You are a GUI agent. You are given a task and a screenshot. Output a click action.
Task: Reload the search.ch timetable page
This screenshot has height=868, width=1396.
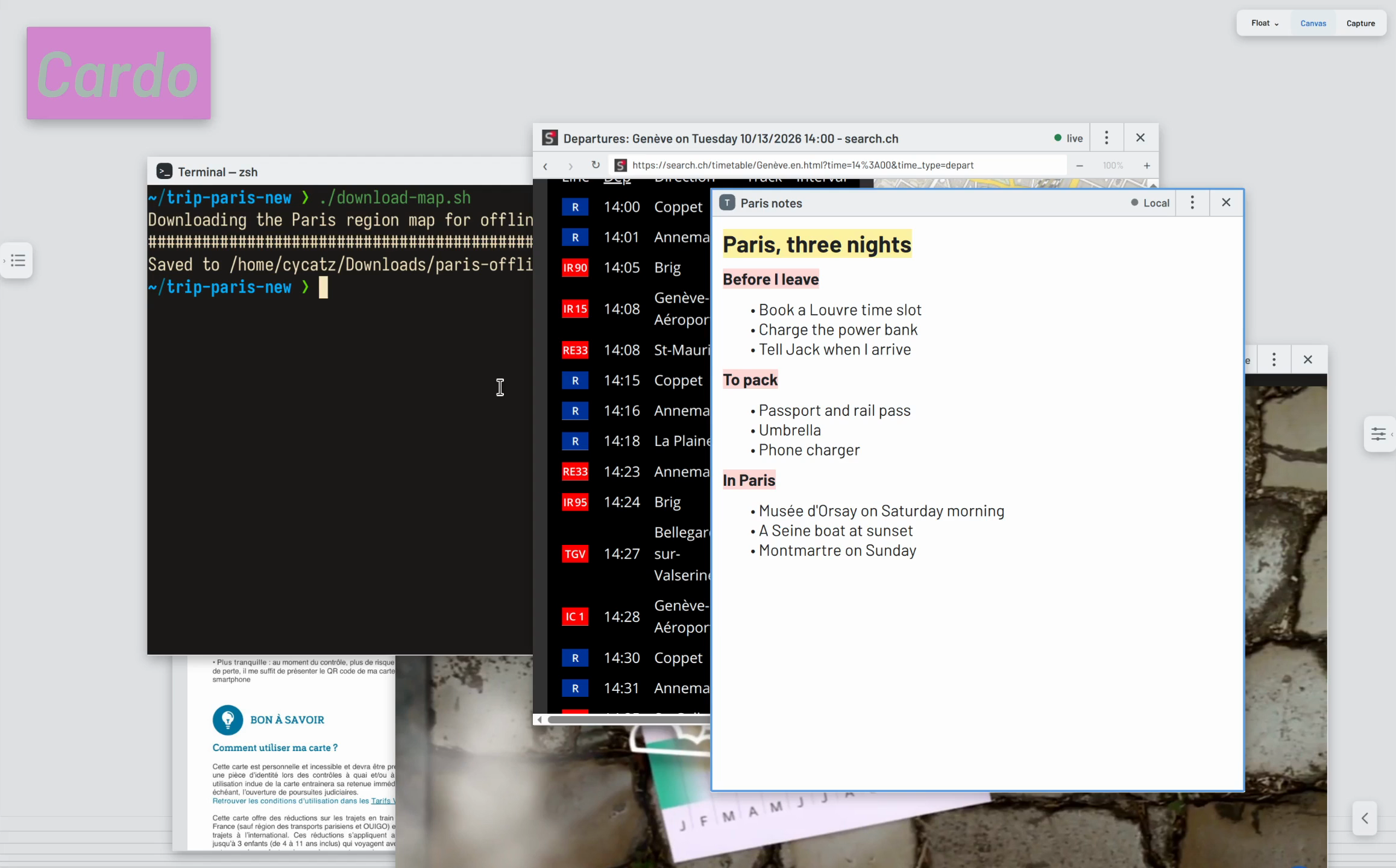tap(596, 165)
